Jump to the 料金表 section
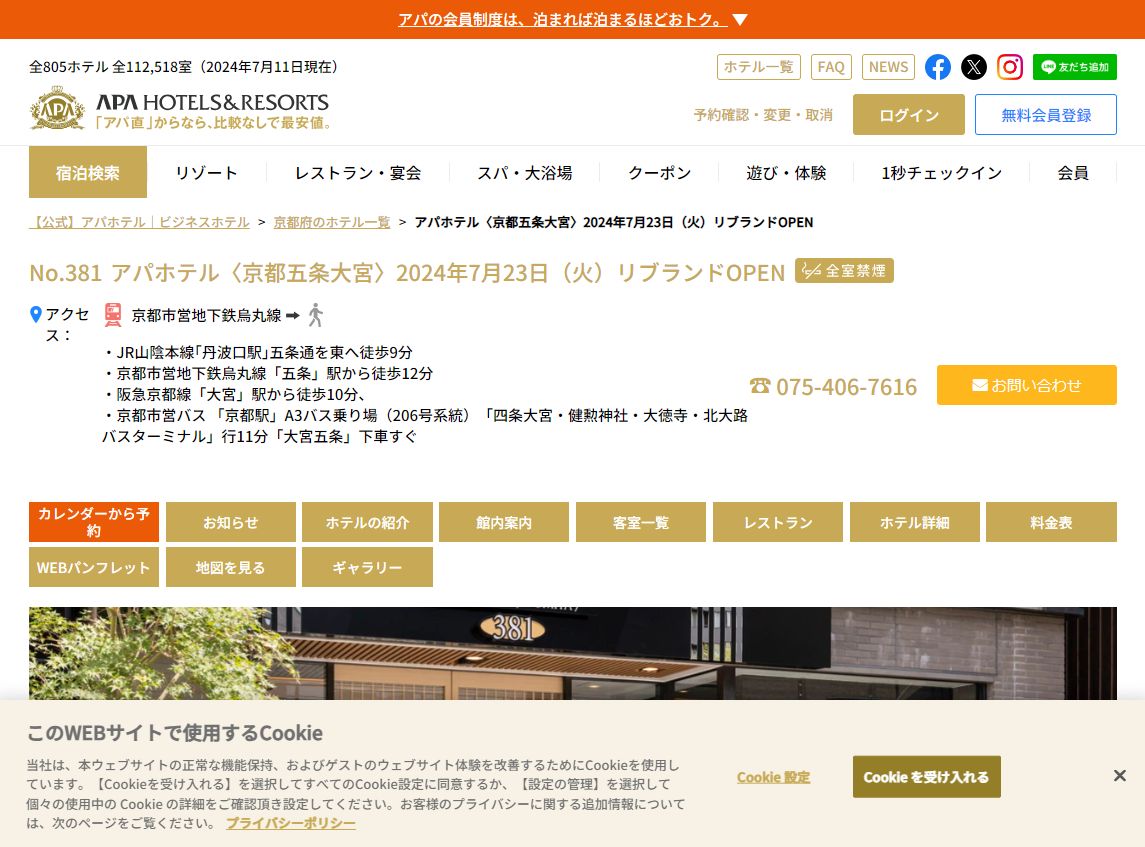Screen dimensions: 1145x847 point(1052,522)
